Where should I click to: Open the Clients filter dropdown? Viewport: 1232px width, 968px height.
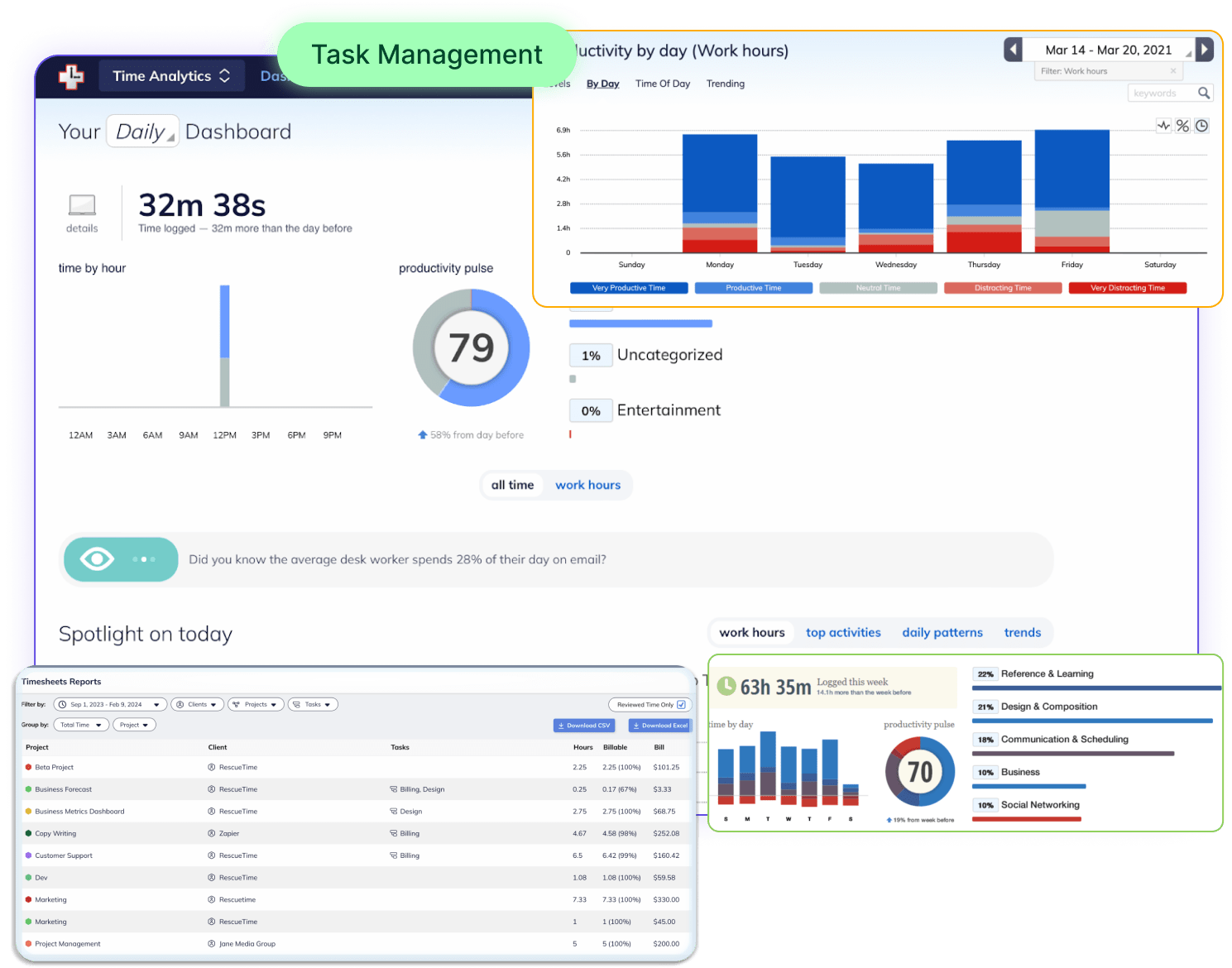point(197,704)
